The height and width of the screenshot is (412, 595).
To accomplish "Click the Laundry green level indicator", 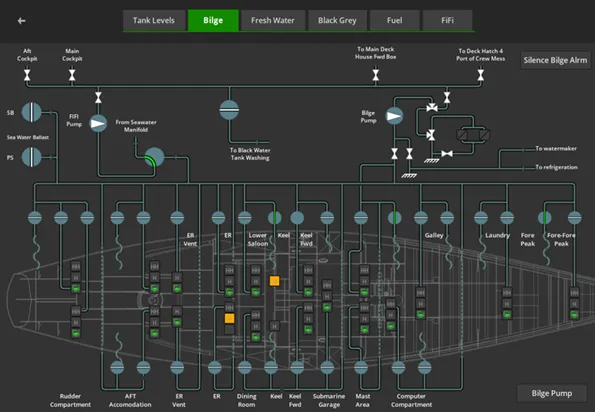I will pos(507,315).
